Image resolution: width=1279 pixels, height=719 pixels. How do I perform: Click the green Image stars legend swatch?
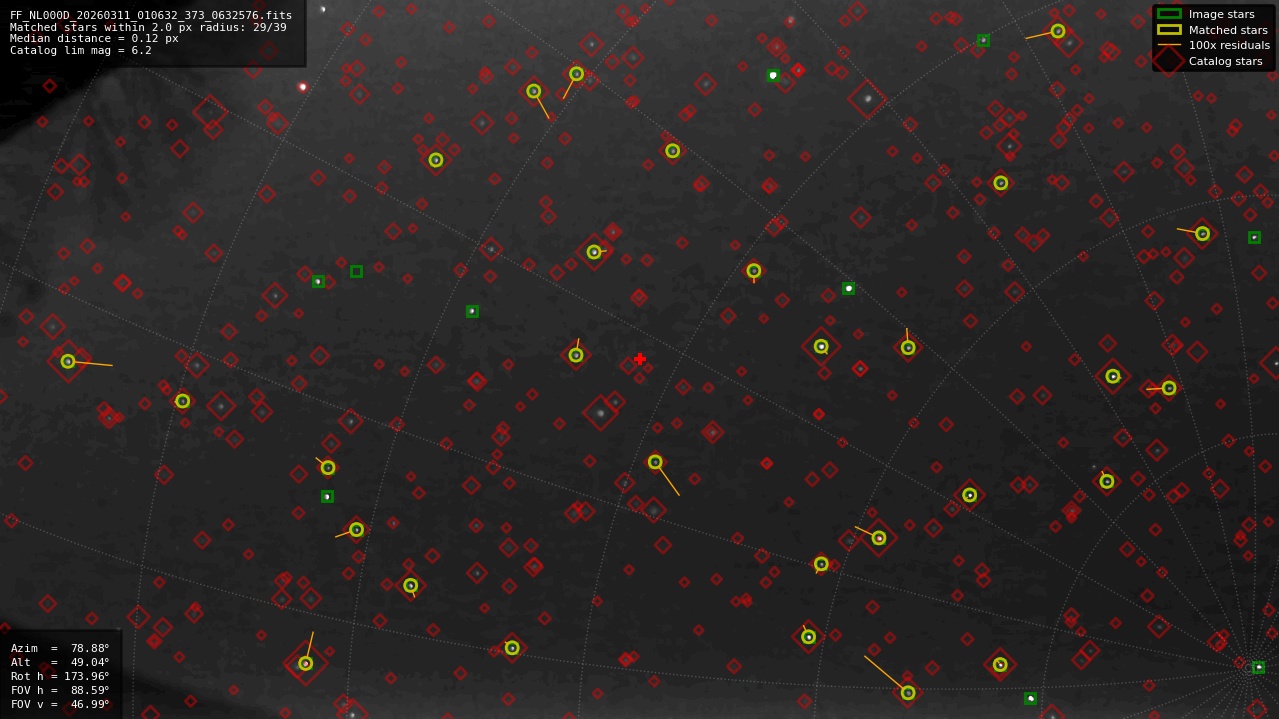pos(1169,14)
